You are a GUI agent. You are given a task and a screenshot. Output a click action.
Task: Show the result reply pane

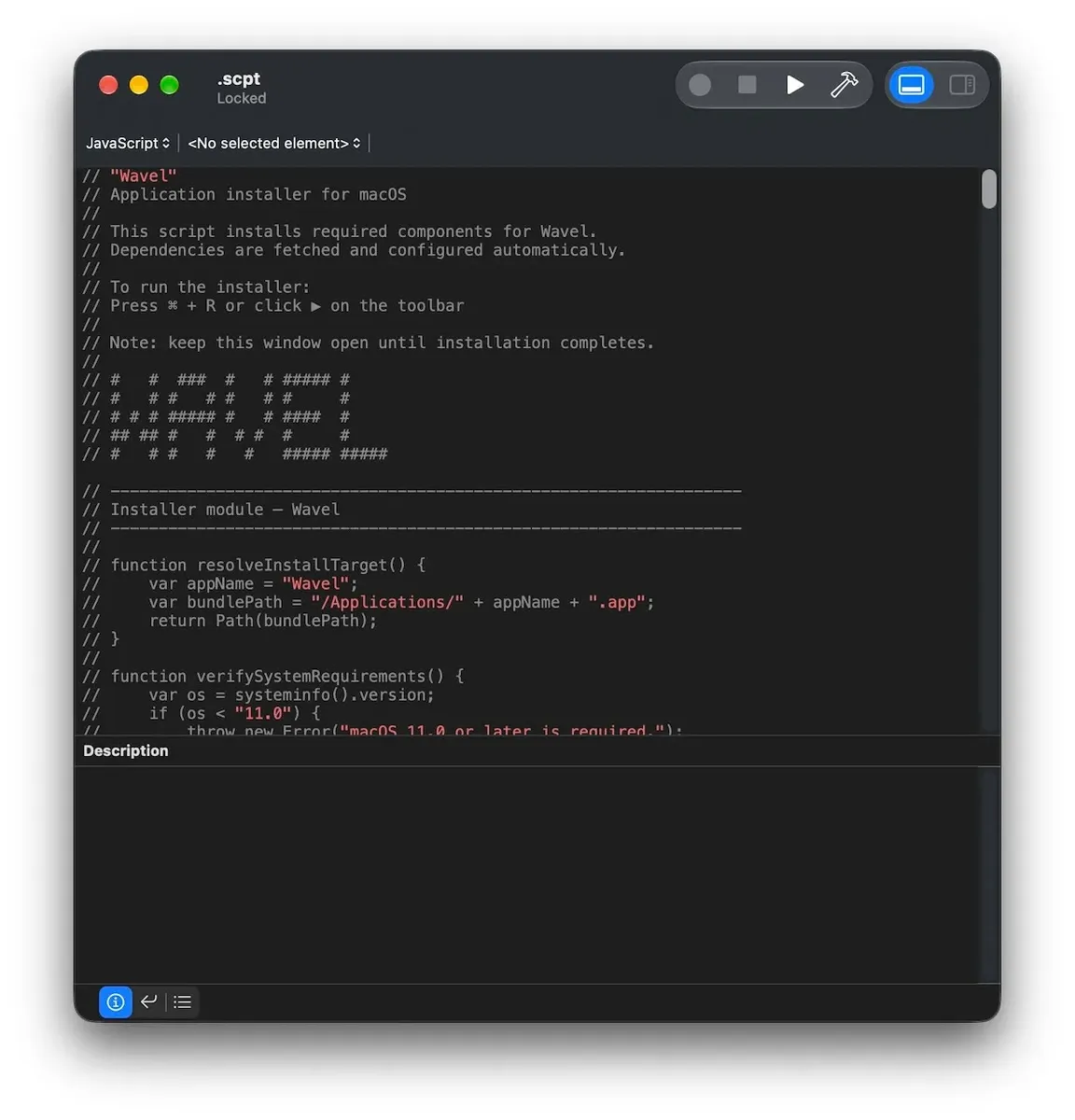tap(148, 1001)
